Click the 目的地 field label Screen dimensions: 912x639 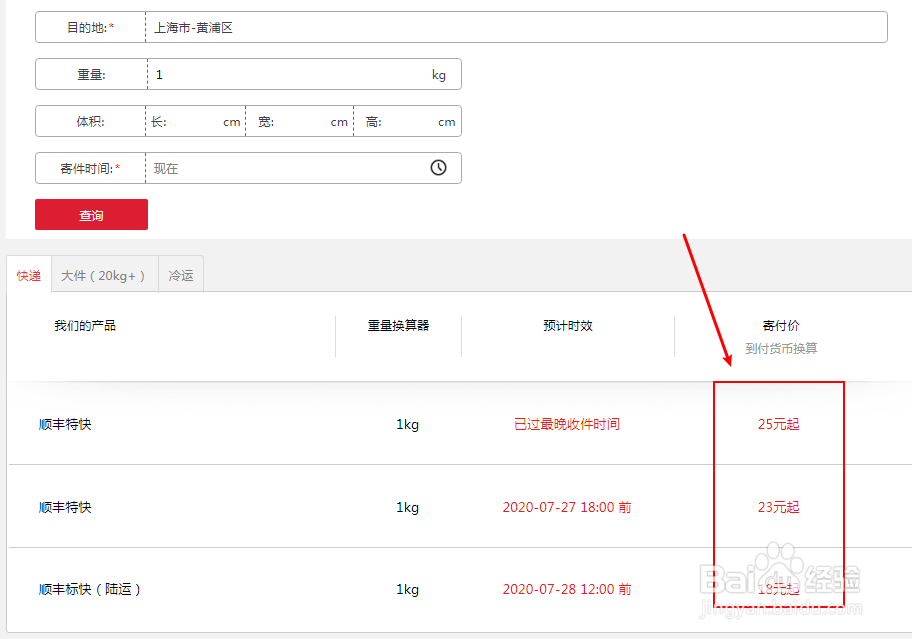(90, 27)
